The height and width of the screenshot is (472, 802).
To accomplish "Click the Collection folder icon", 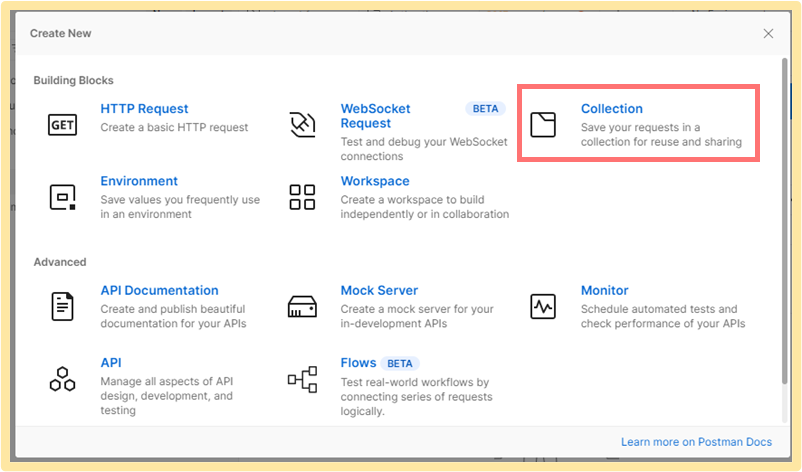I will point(543,125).
